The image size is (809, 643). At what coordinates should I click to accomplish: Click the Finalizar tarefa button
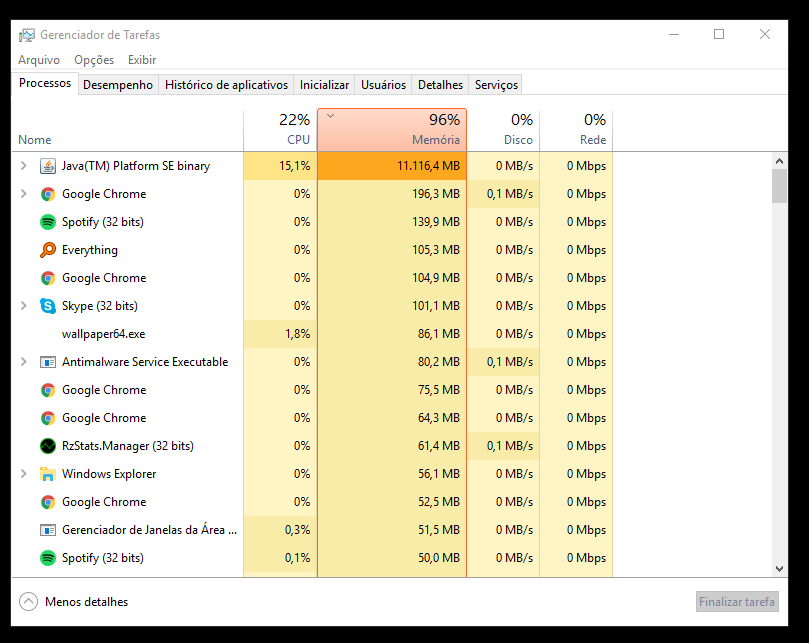click(x=737, y=602)
